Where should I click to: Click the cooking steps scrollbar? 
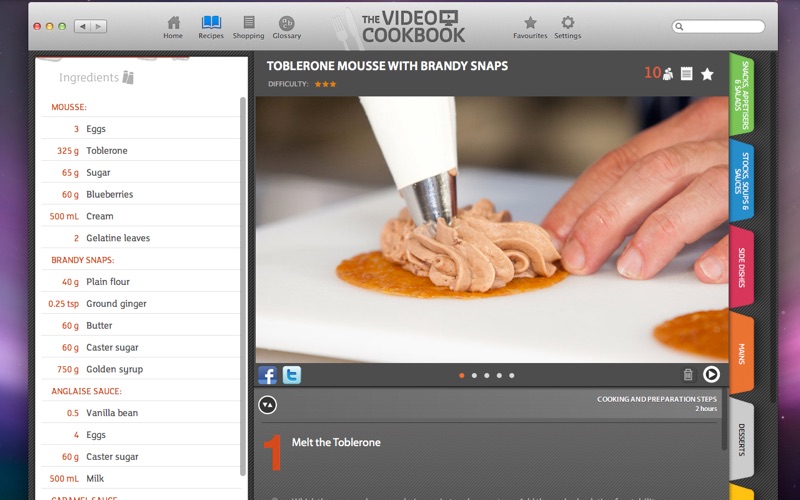[724, 419]
